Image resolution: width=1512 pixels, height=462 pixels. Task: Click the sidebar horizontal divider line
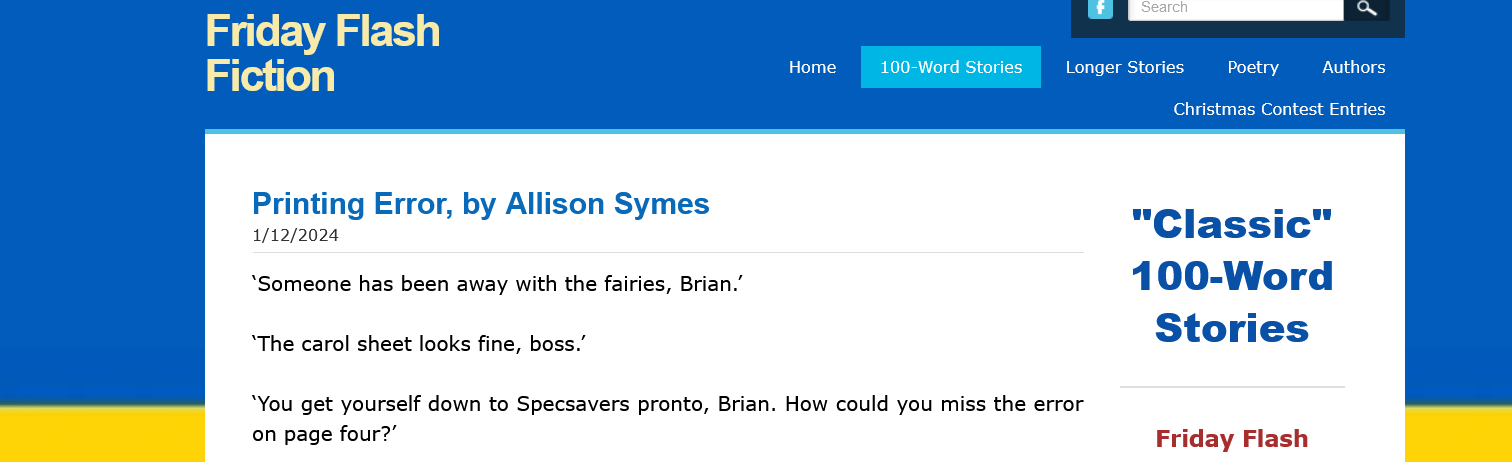tap(1232, 387)
